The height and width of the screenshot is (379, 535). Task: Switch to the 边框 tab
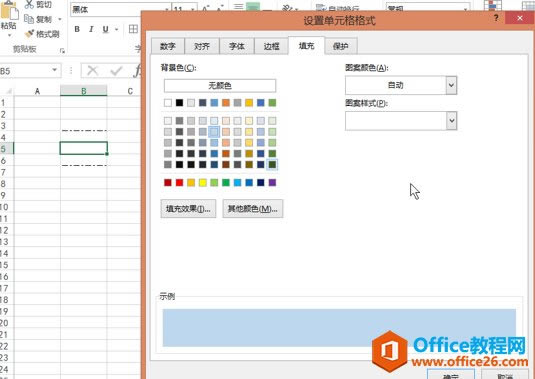point(272,46)
